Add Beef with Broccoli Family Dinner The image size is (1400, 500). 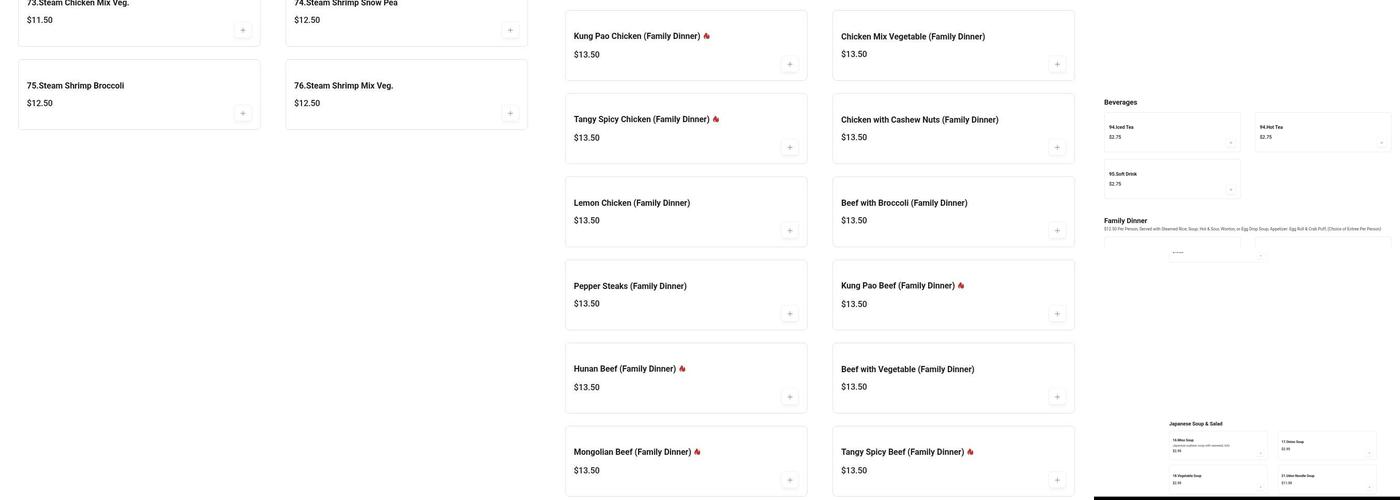[1057, 230]
